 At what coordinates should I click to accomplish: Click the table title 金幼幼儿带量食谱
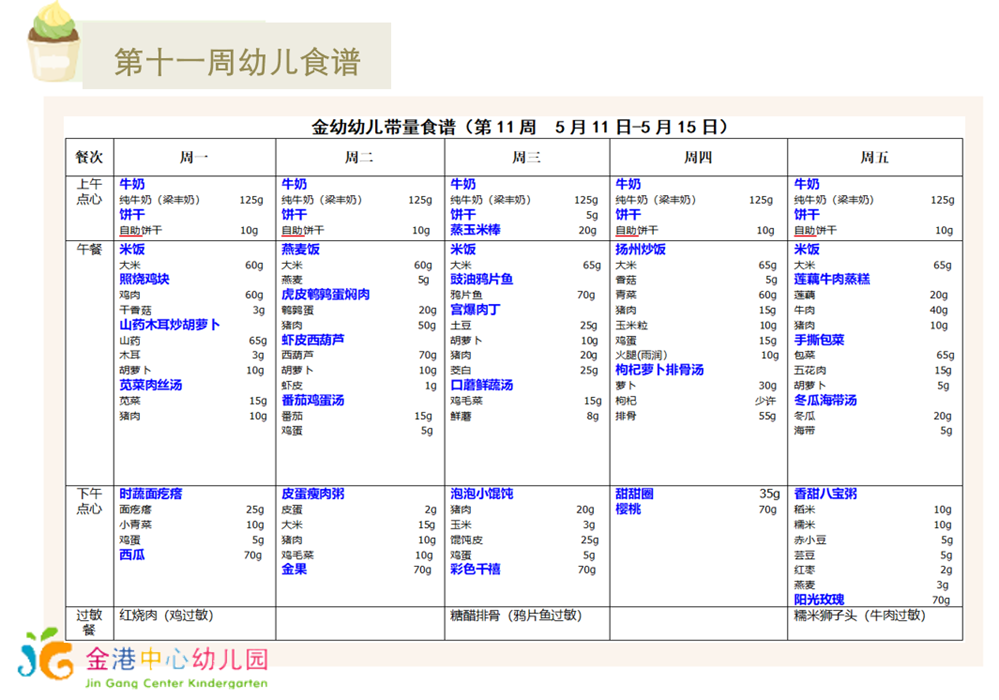click(x=384, y=127)
